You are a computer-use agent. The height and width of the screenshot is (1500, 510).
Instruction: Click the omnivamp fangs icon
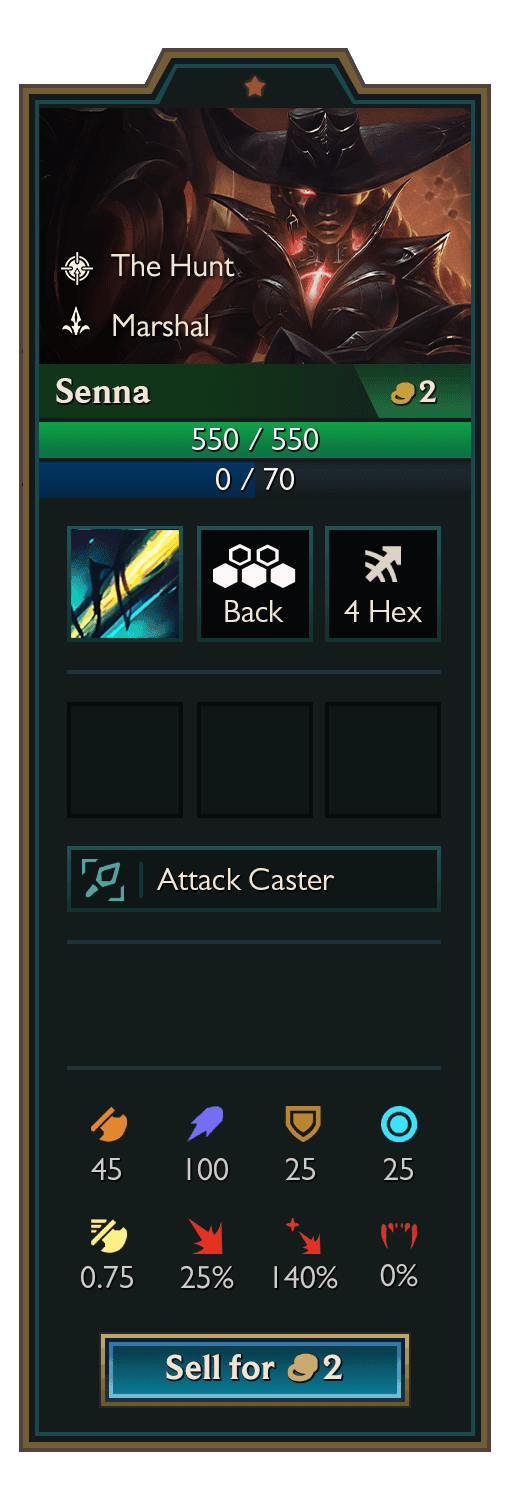coord(398,1236)
